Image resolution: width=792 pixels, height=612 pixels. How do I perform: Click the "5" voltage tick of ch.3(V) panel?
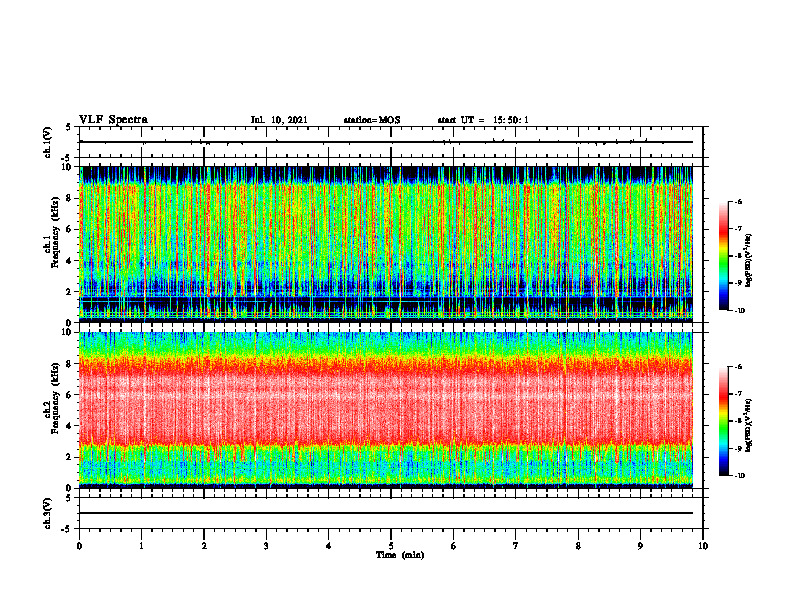pos(68,498)
